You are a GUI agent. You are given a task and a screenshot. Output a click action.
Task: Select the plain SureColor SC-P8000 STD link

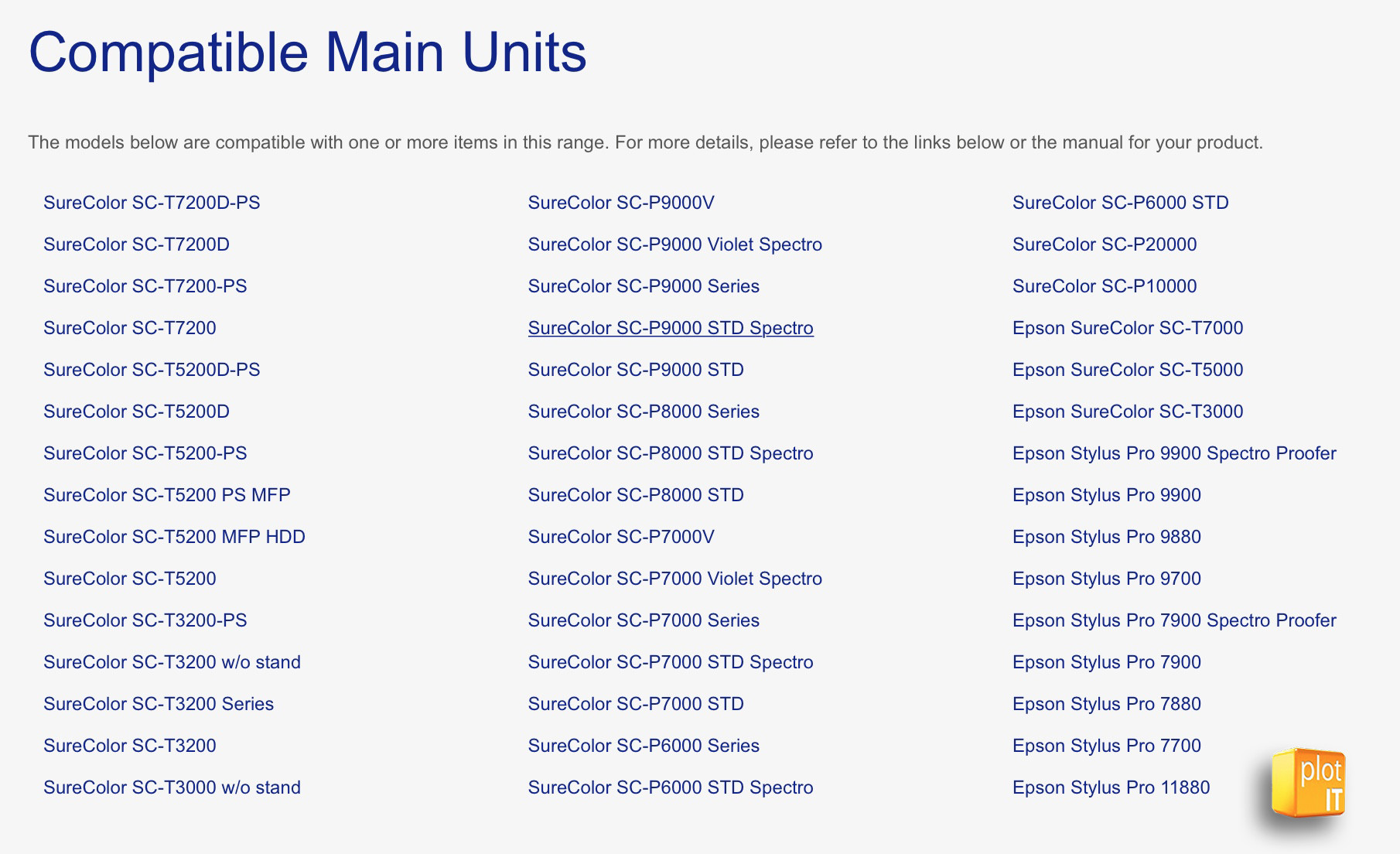pos(636,495)
